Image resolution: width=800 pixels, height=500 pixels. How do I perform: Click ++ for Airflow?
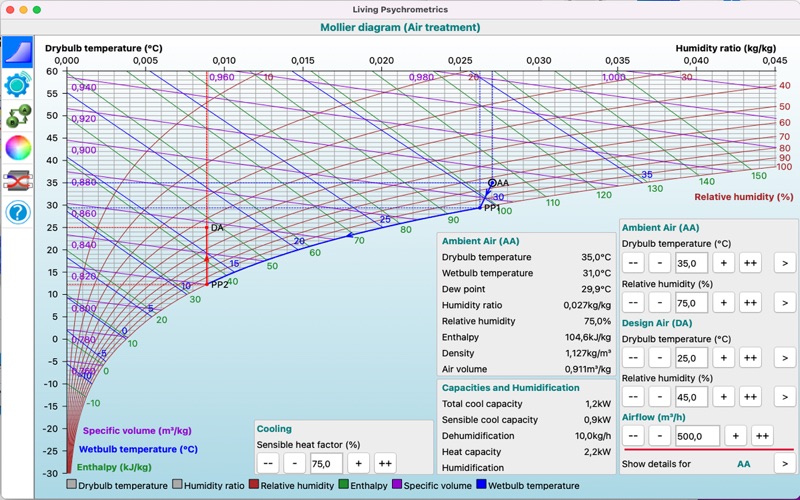762,436
